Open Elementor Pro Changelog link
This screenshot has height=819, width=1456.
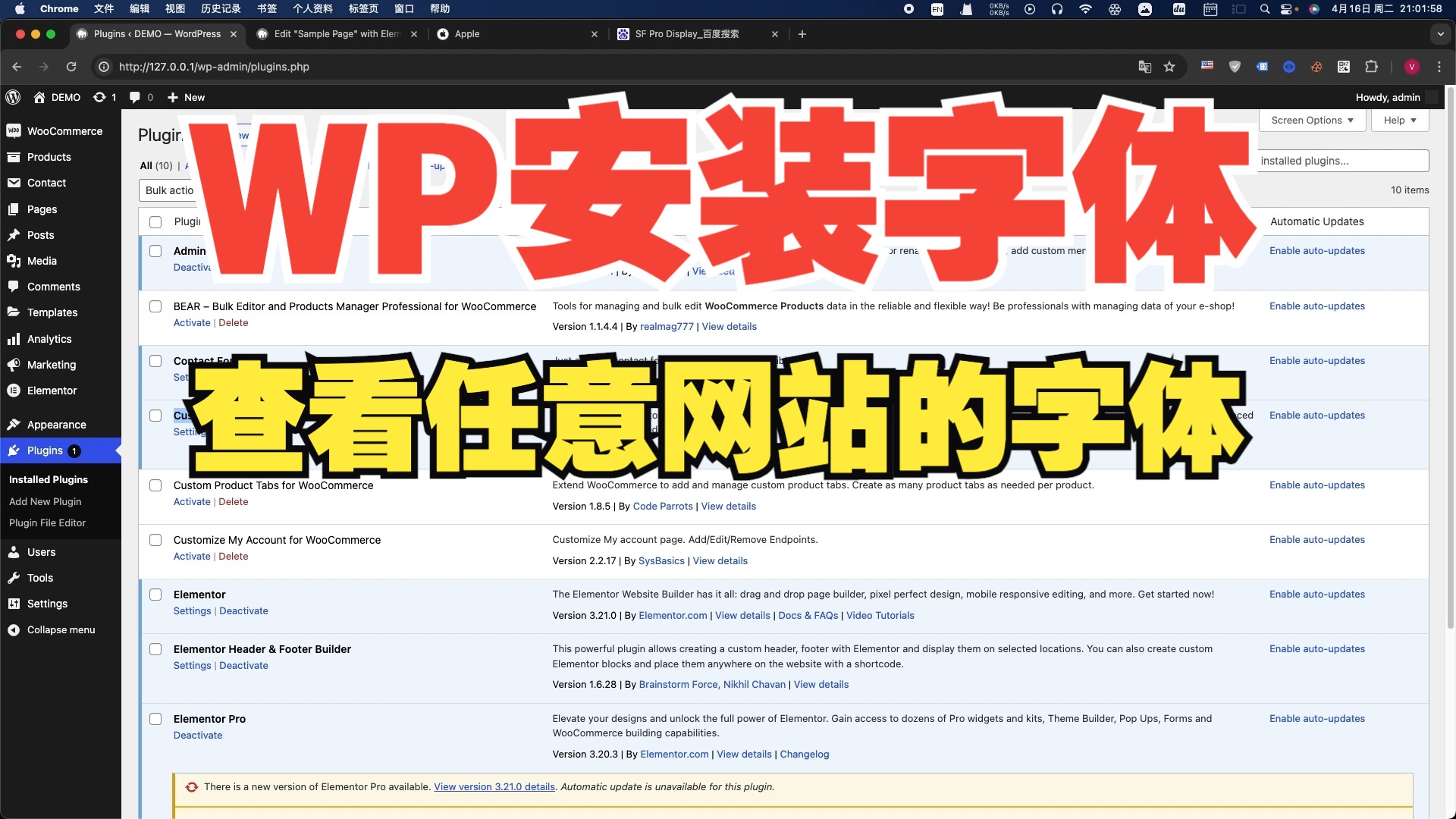804,755
